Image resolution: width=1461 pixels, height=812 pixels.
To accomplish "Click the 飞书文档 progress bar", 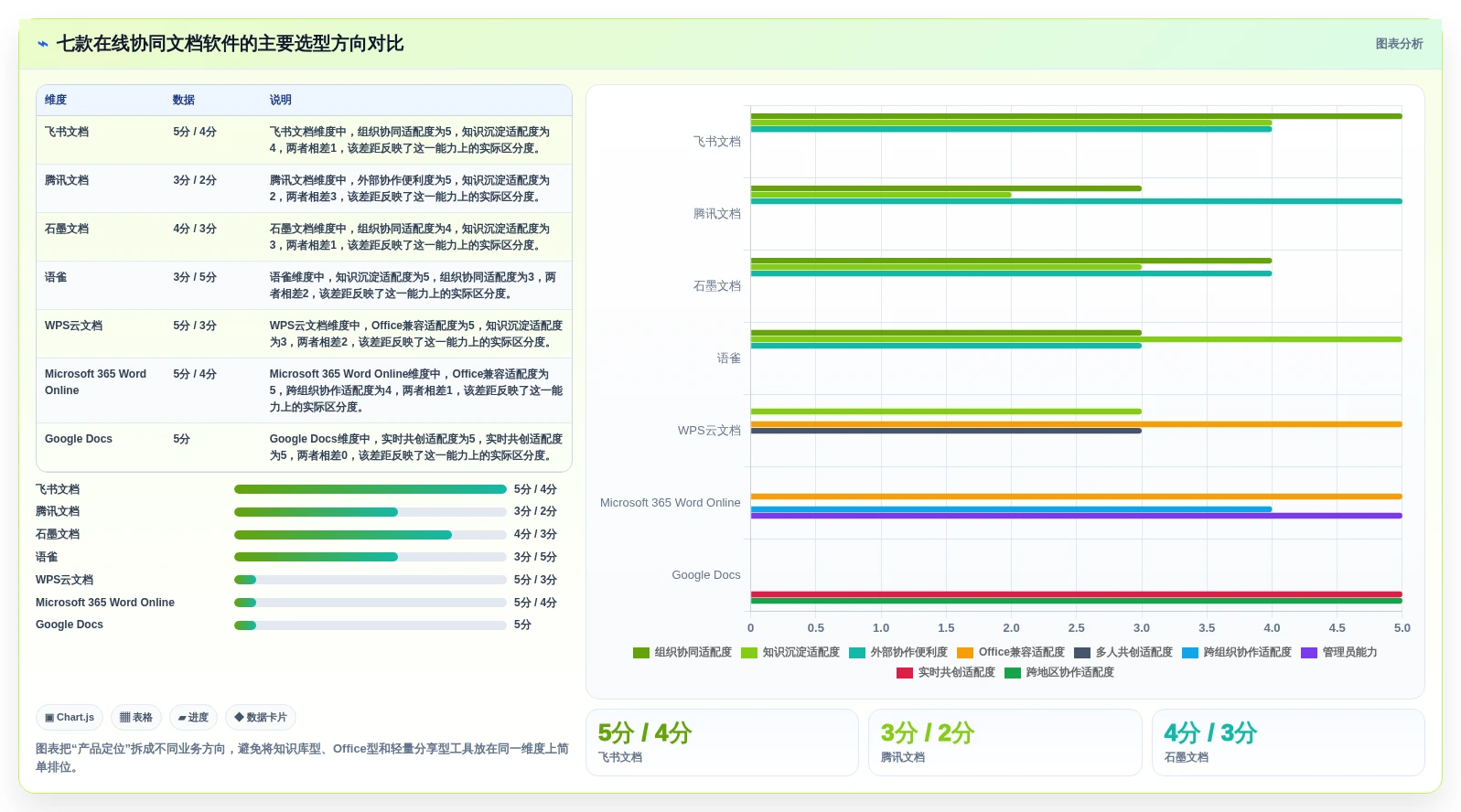I will pyautogui.click(x=371, y=489).
